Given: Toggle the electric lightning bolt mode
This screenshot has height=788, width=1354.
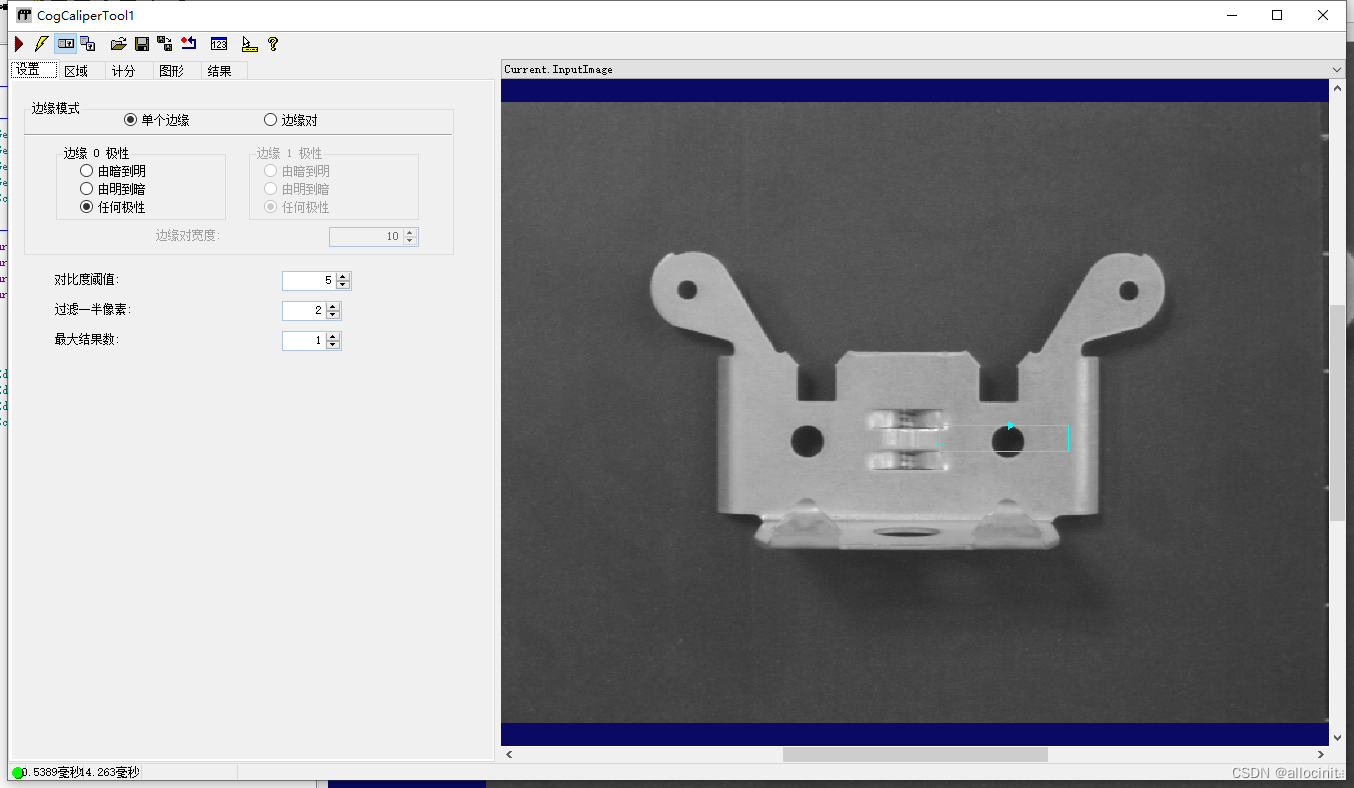Looking at the screenshot, I should tap(41, 44).
